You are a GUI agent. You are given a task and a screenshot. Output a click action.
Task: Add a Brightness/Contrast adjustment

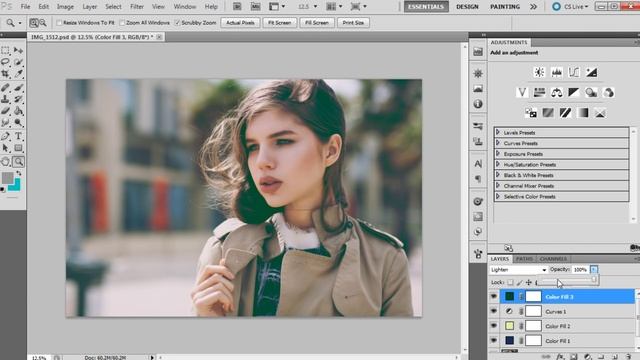pyautogui.click(x=539, y=72)
